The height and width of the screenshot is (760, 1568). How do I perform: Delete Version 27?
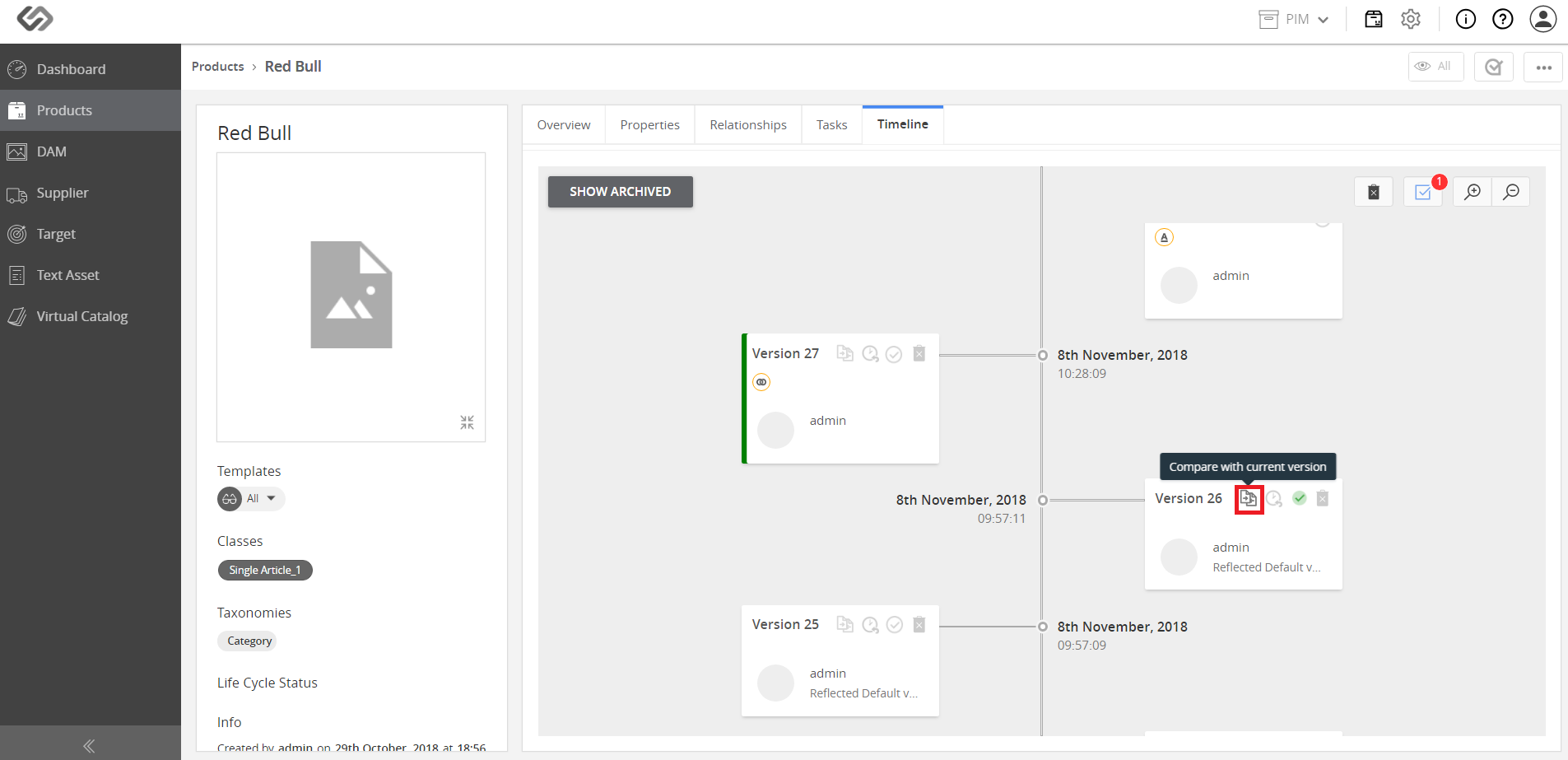click(x=919, y=353)
